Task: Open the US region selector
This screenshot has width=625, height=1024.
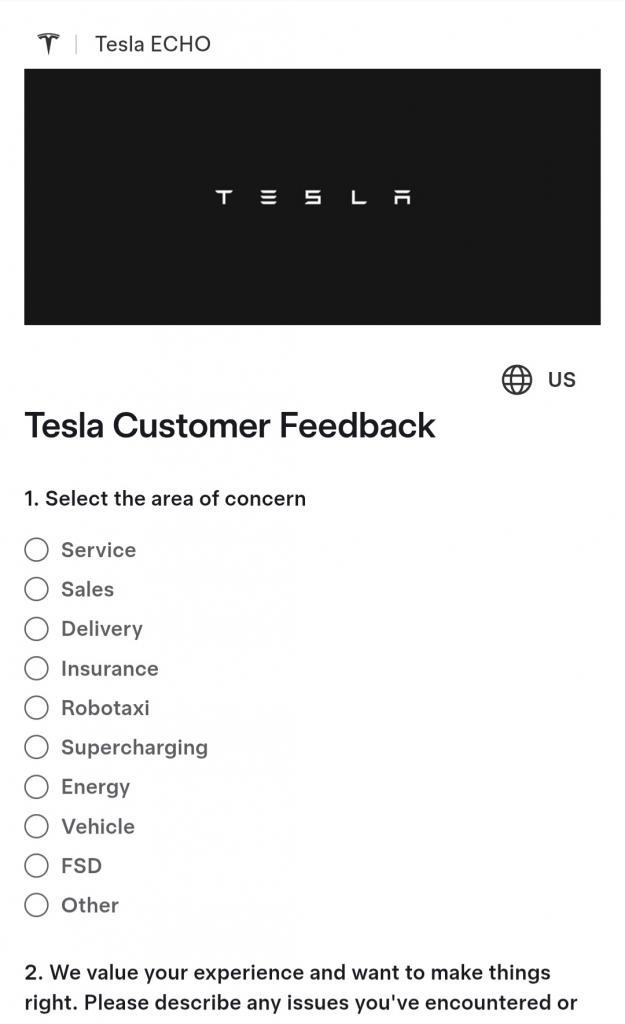Action: coord(540,380)
